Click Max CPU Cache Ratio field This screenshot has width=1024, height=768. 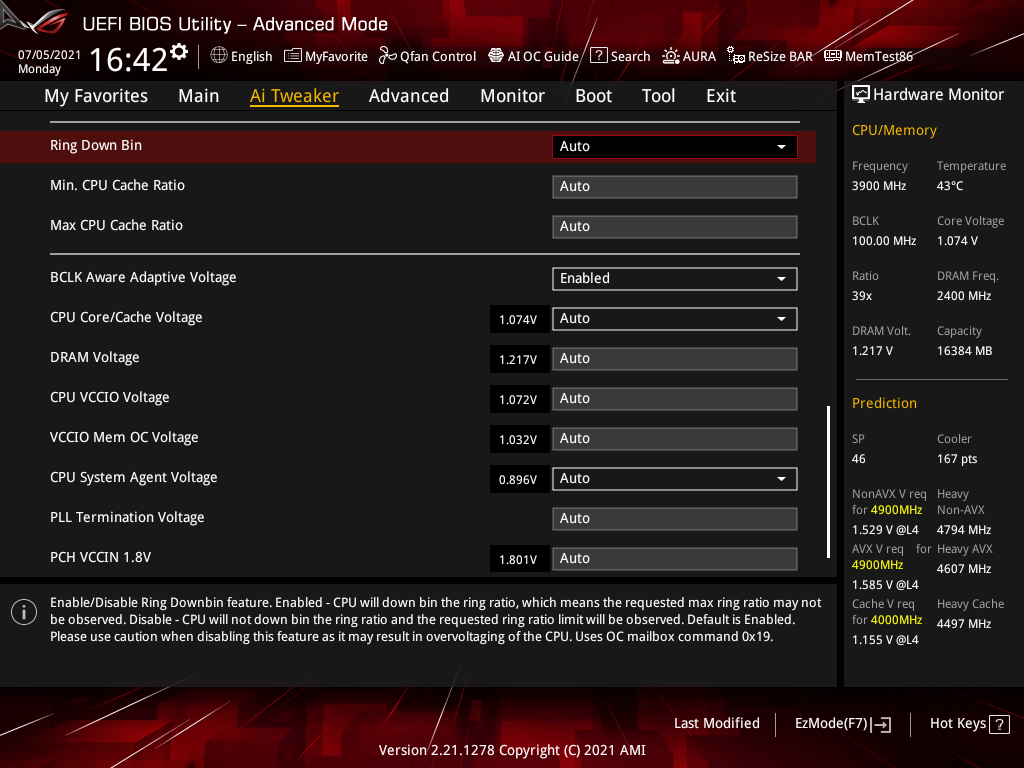(x=675, y=227)
